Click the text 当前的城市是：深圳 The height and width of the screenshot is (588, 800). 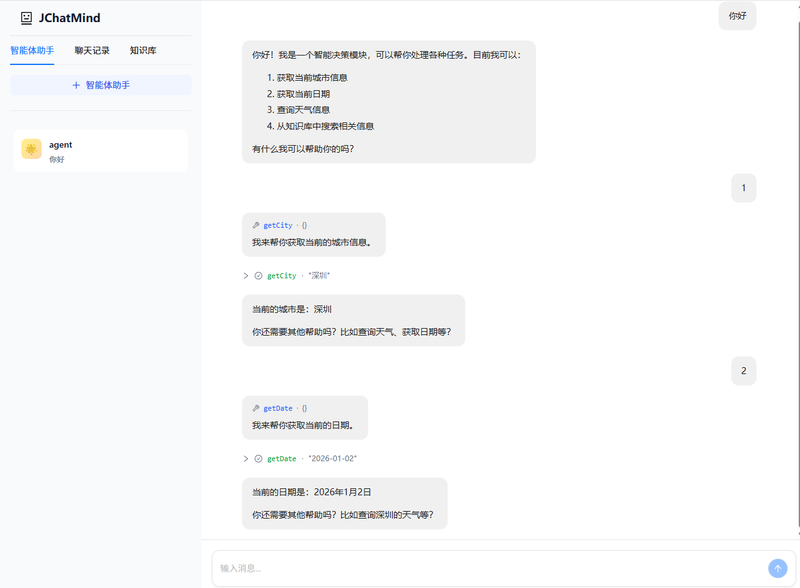(x=292, y=309)
